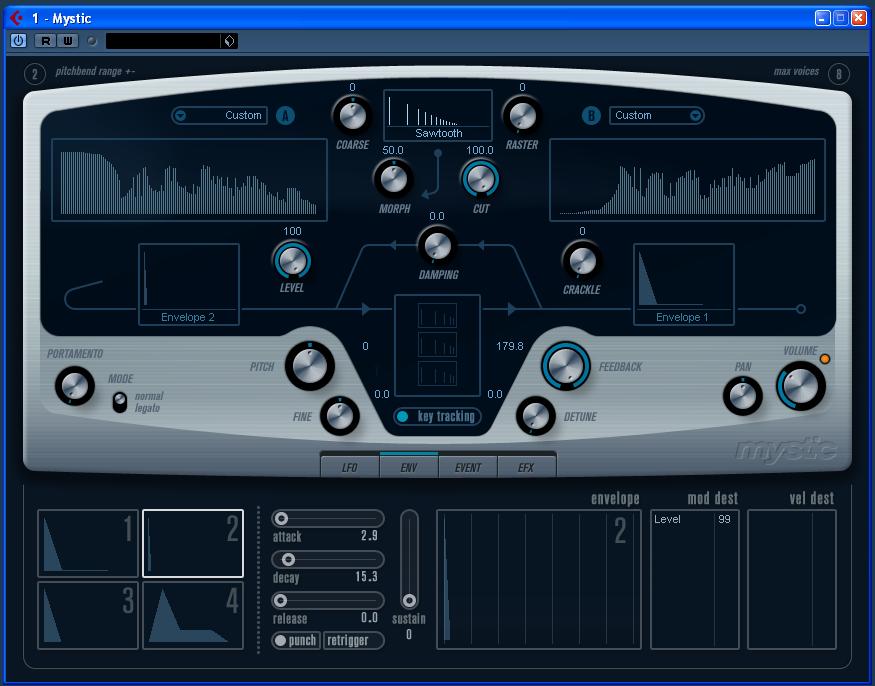Toggle the normal/legato mode switch
The height and width of the screenshot is (686, 875).
[119, 402]
